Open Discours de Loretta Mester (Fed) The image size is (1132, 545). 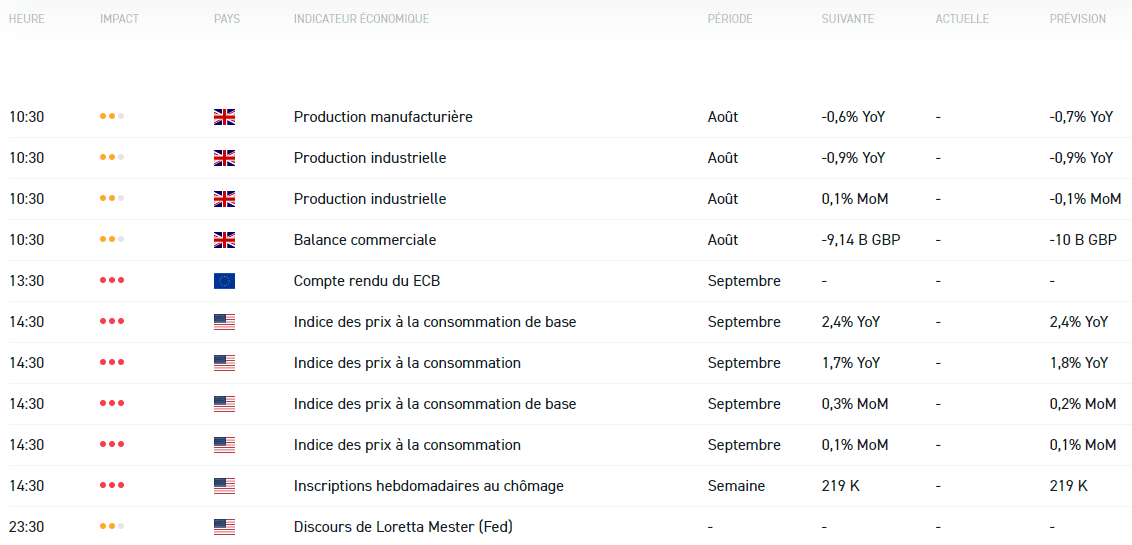pos(403,527)
